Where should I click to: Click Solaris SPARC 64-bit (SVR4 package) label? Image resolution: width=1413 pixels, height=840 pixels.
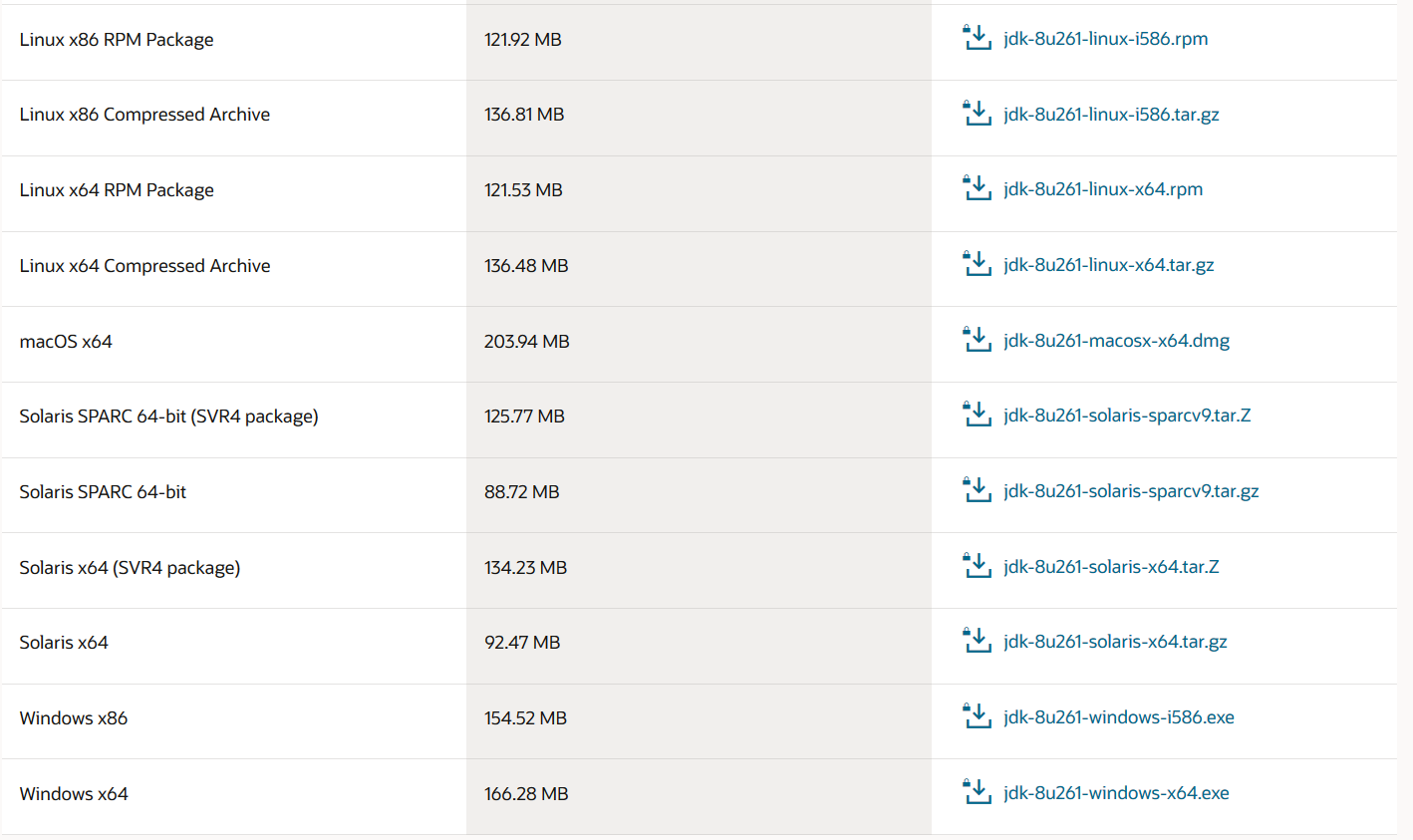pyautogui.click(x=168, y=417)
